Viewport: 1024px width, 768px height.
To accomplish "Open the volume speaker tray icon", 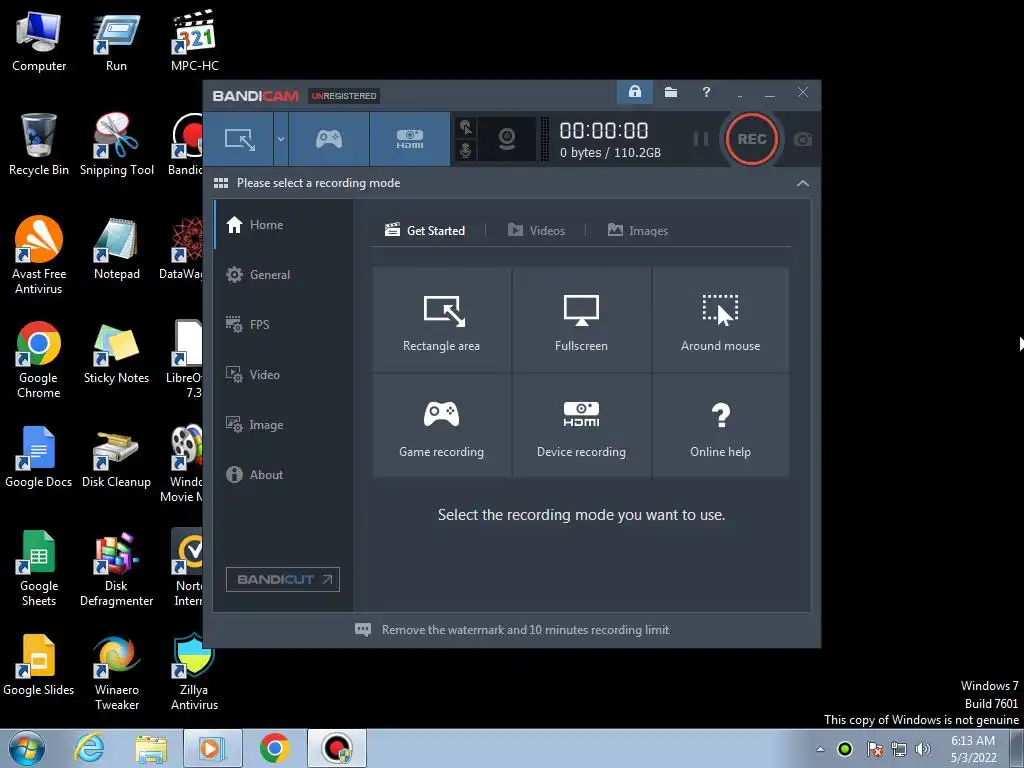I will [923, 749].
